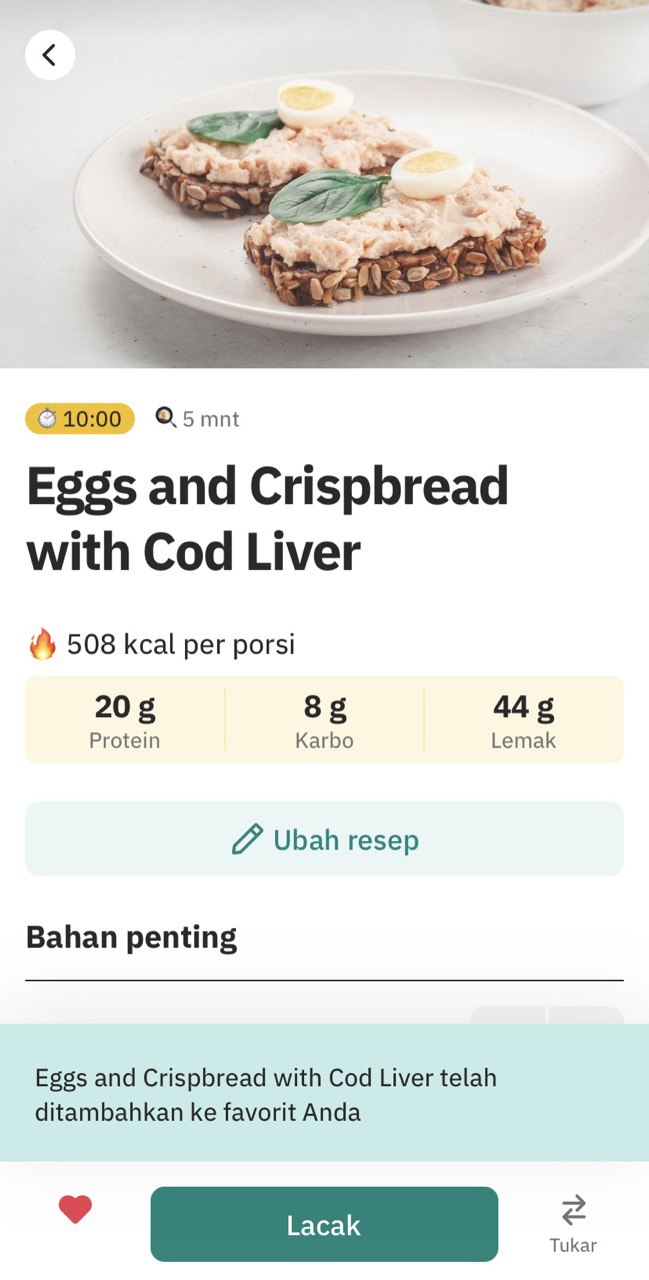649x1280 pixels.
Task: Tap the 508 kcal per porsi text
Action: (181, 645)
